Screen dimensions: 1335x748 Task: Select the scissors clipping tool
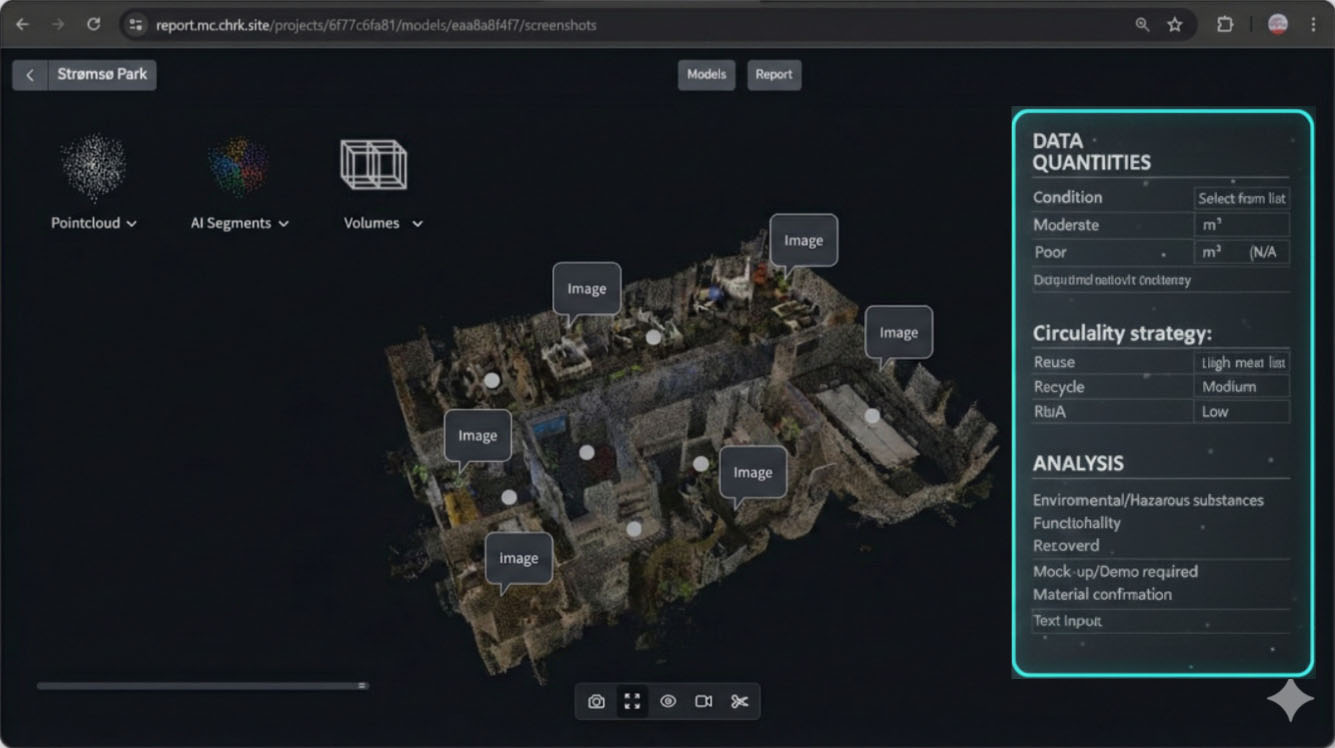coord(740,702)
